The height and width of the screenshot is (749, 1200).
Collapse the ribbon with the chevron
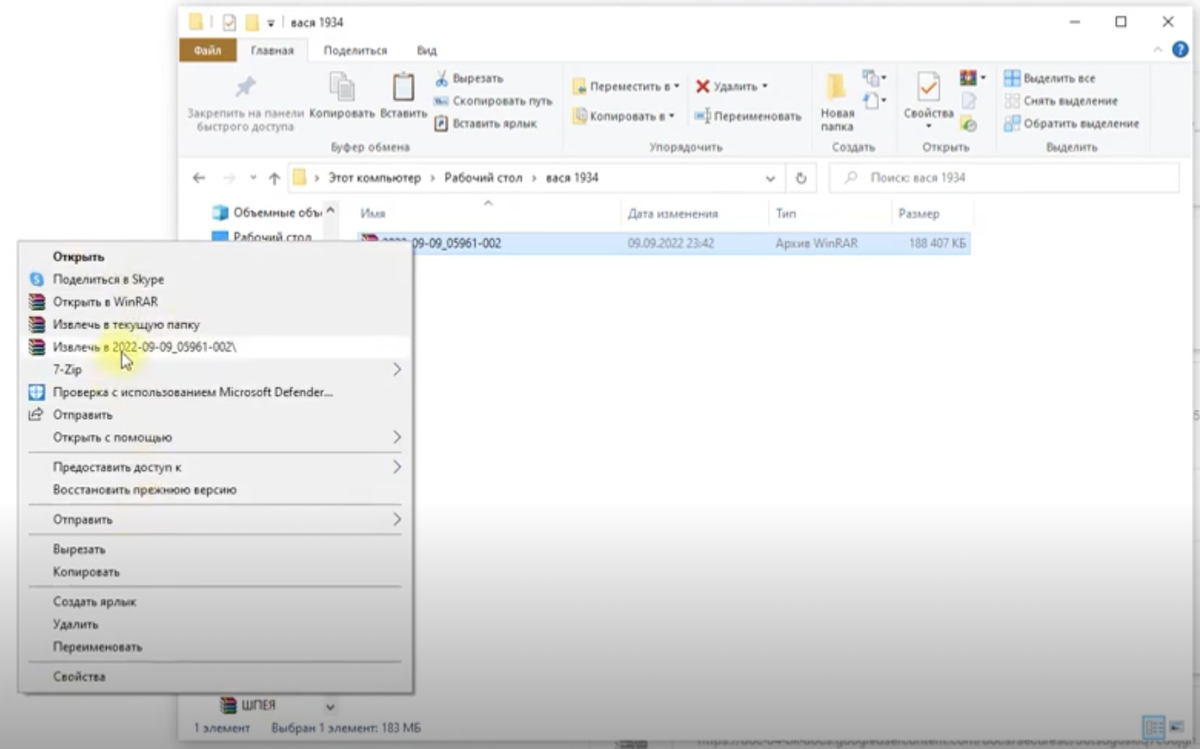click(x=1157, y=49)
